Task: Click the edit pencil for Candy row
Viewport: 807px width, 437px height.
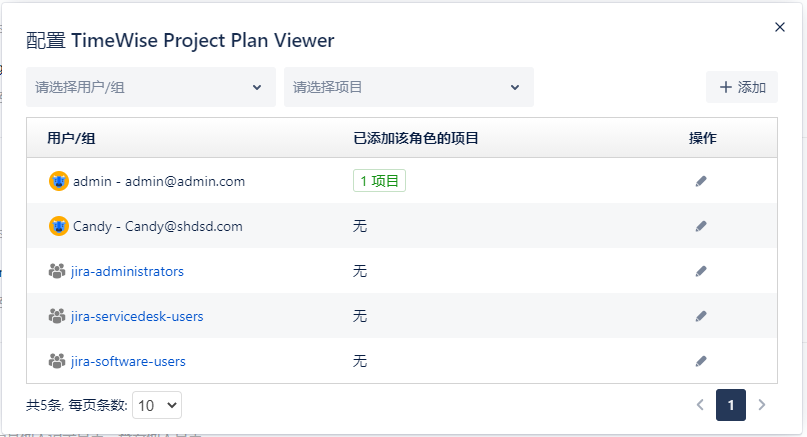Action: click(x=701, y=226)
